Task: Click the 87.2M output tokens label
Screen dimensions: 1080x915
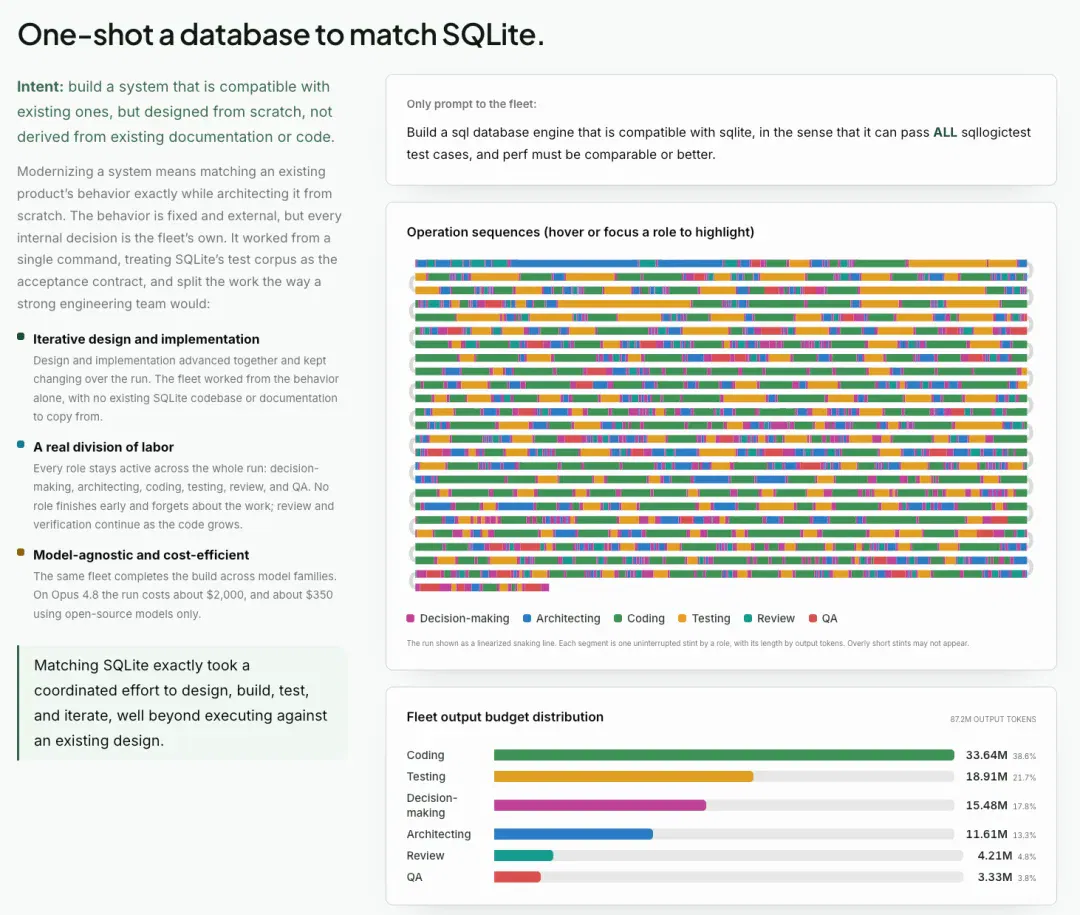Action: tap(993, 719)
